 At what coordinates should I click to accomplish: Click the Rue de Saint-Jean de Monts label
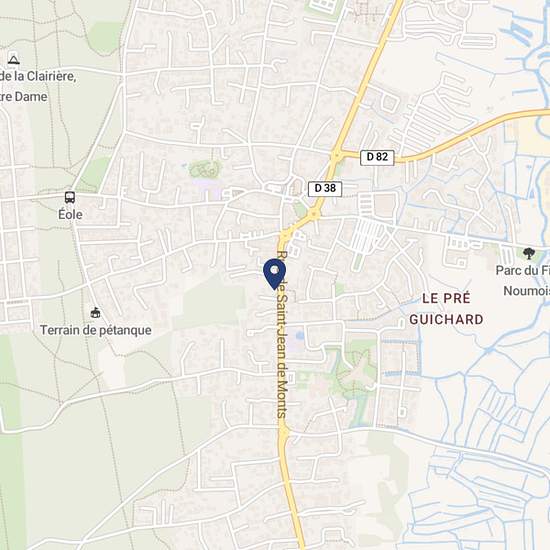(282, 334)
